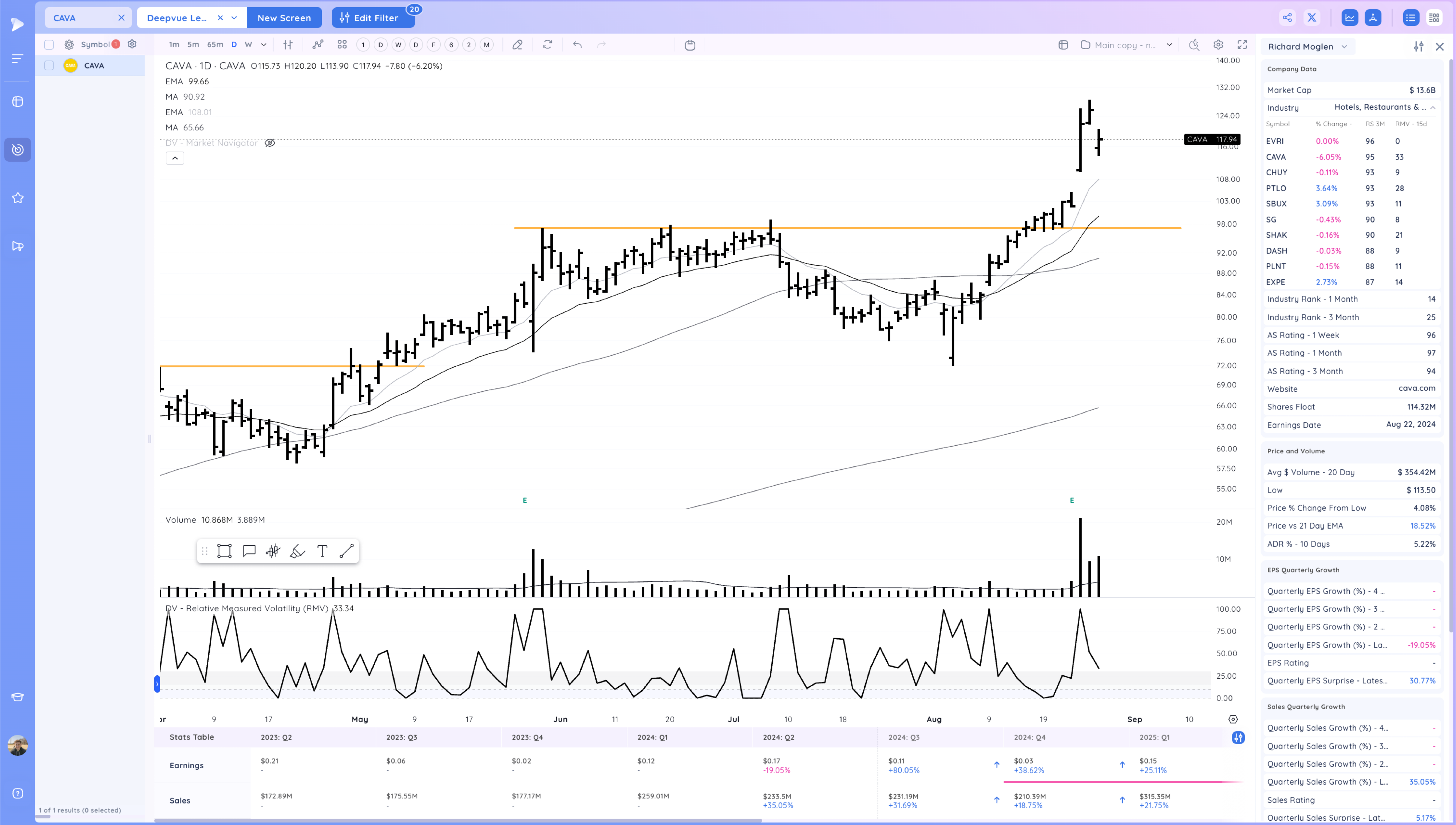1456x825 pixels.
Task: Open the favorites star in sidebar
Action: (x=17, y=198)
